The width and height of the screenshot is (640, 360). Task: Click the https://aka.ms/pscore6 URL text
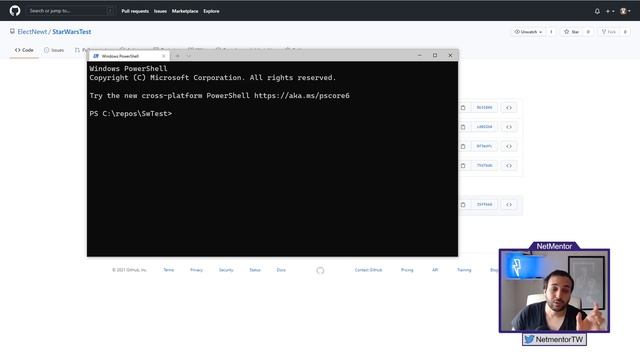coord(302,96)
